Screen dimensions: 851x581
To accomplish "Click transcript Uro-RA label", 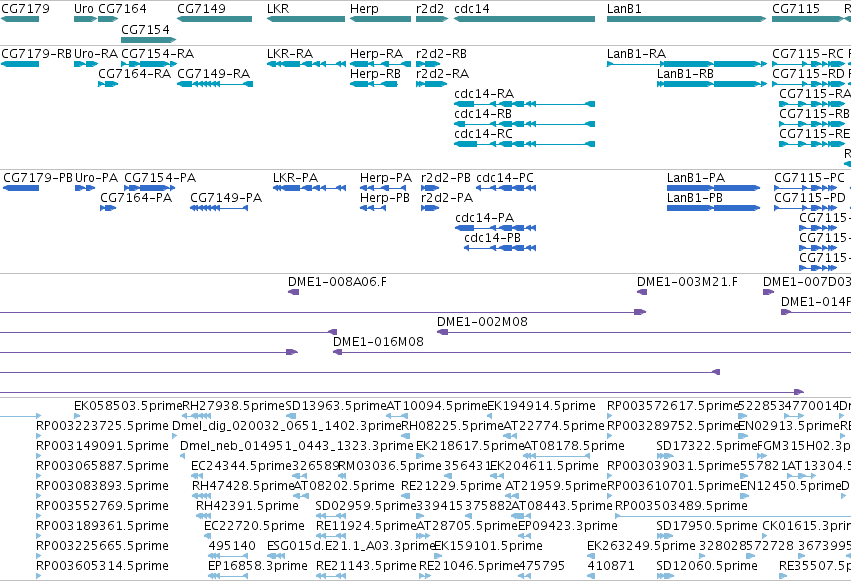I will 96,54.
